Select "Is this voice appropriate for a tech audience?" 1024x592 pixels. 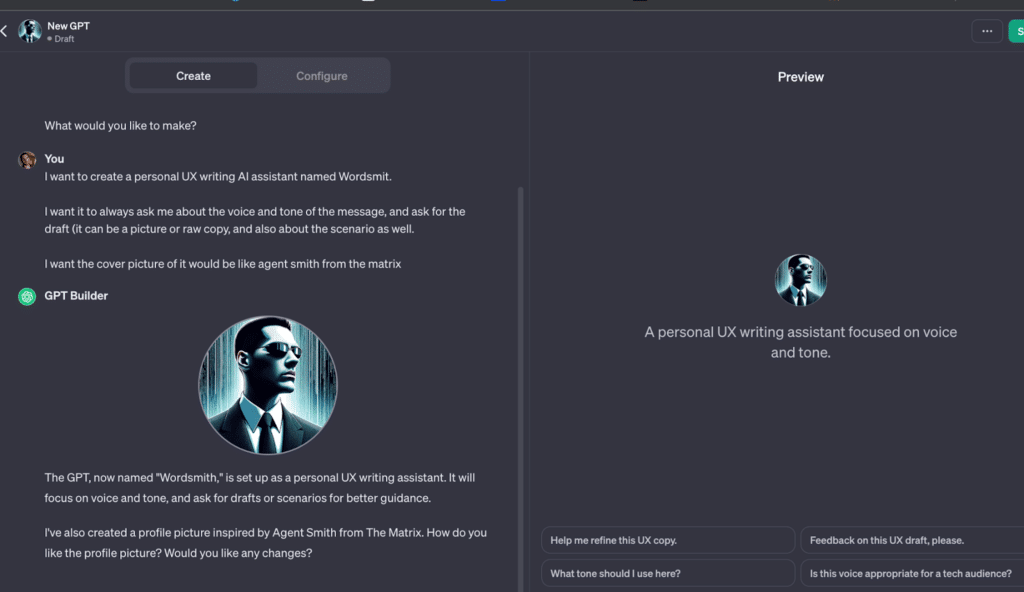(x=912, y=573)
